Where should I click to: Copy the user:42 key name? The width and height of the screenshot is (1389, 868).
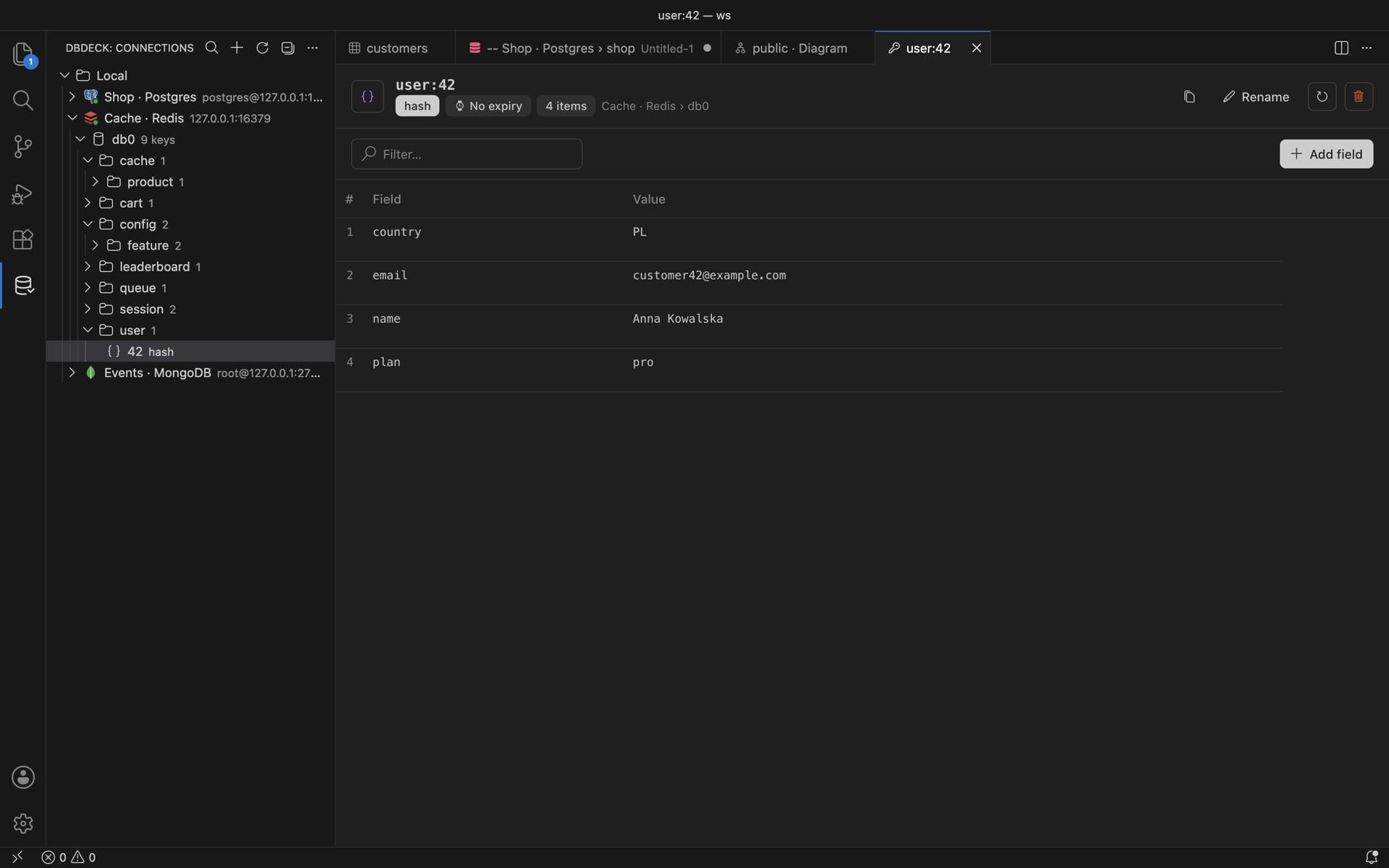tap(1189, 96)
